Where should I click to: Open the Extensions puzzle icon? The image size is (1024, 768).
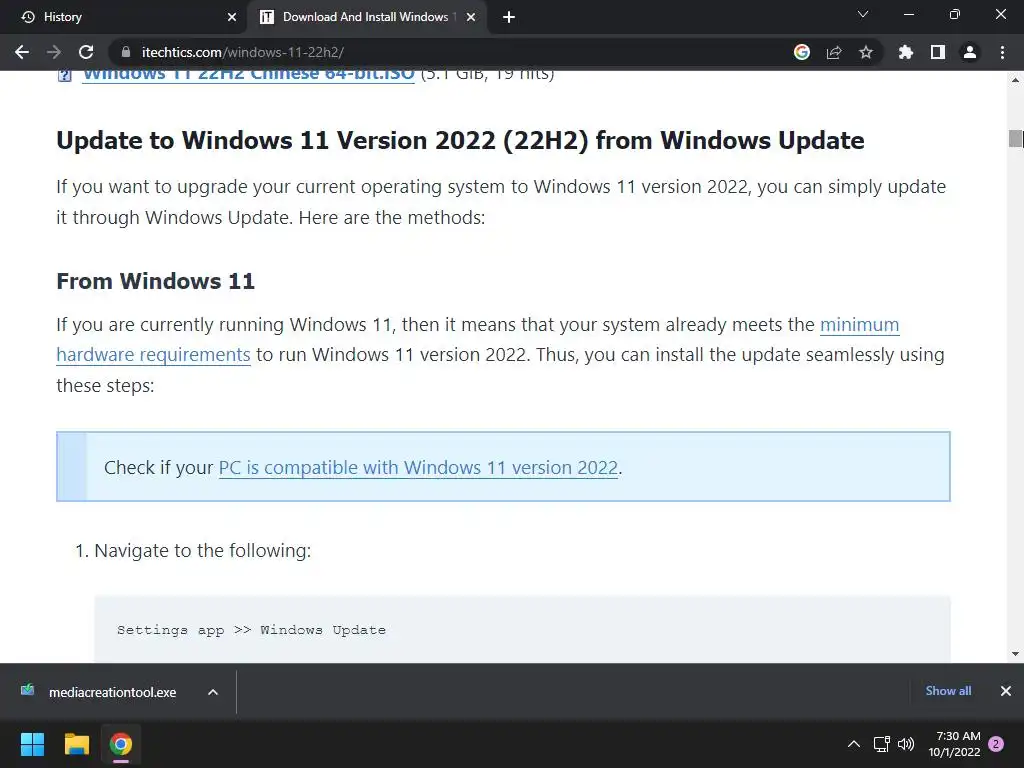point(905,52)
